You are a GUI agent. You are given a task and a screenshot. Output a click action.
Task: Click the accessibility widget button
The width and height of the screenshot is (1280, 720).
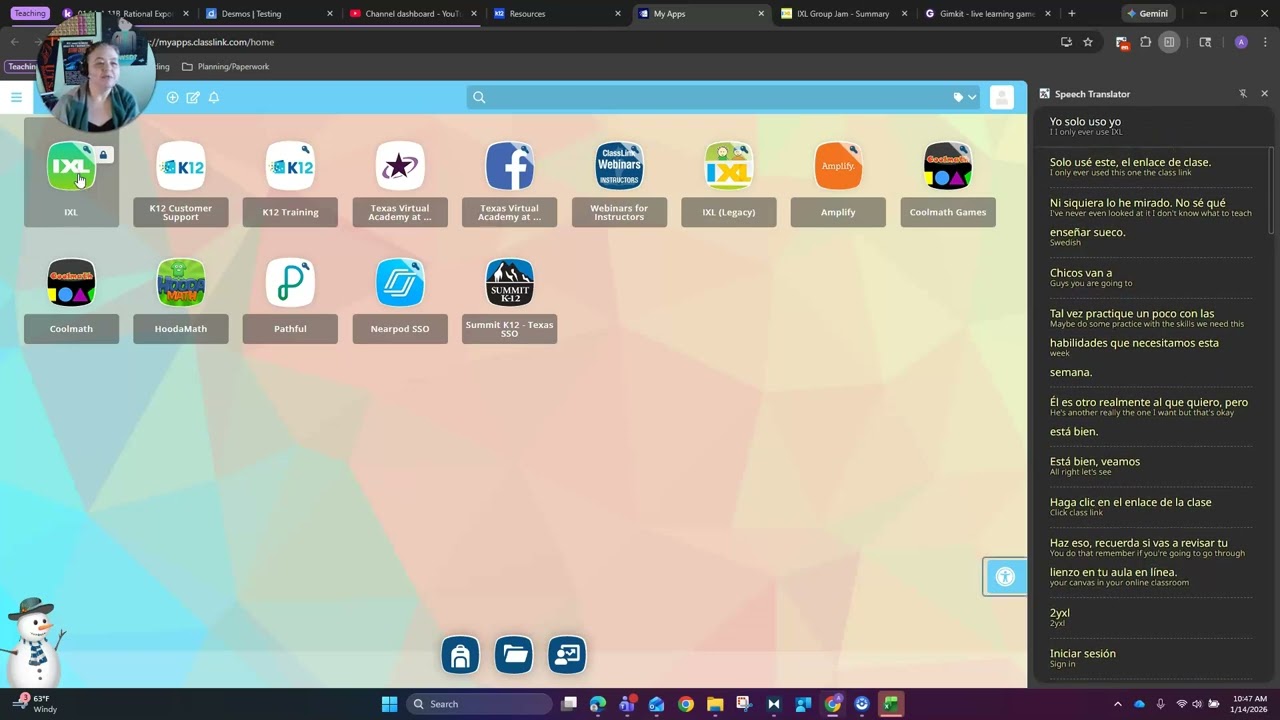(x=1005, y=577)
